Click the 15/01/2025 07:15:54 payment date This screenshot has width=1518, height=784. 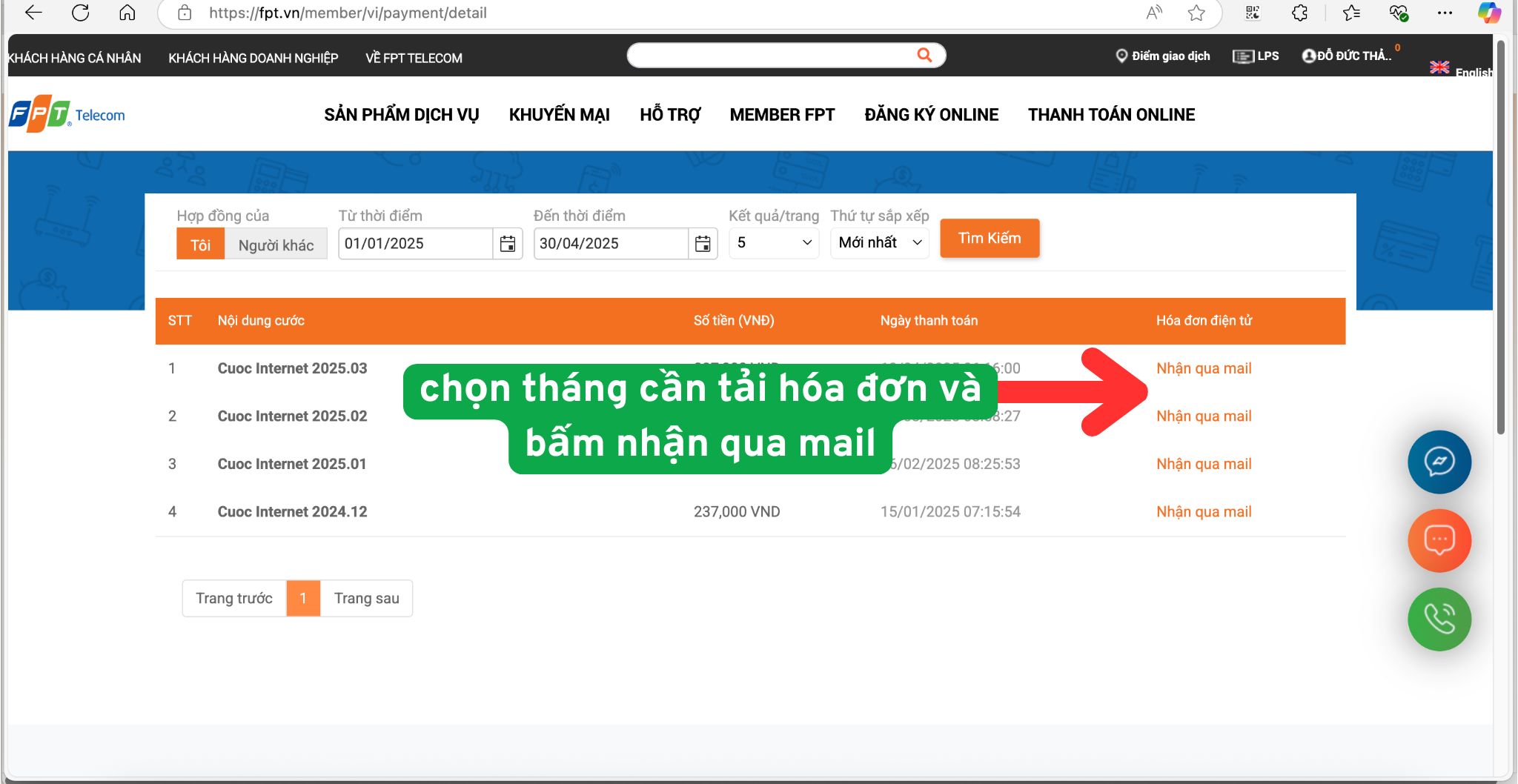[950, 512]
